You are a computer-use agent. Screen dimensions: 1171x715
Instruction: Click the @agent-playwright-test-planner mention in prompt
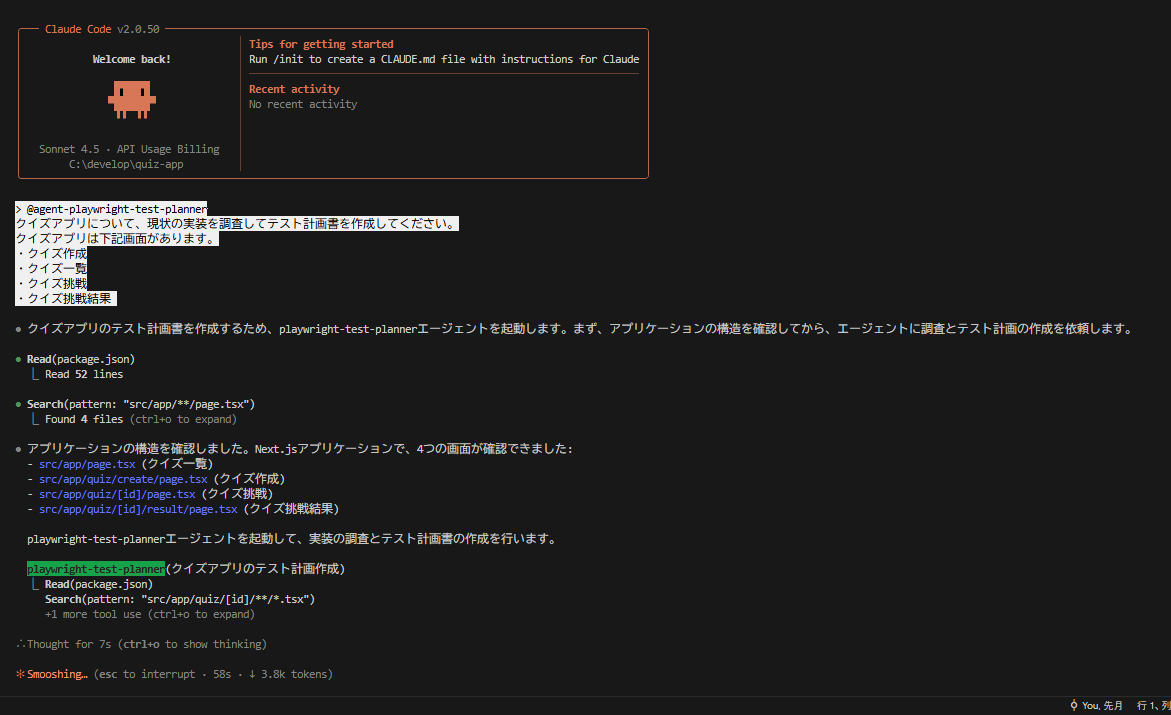tap(116, 209)
